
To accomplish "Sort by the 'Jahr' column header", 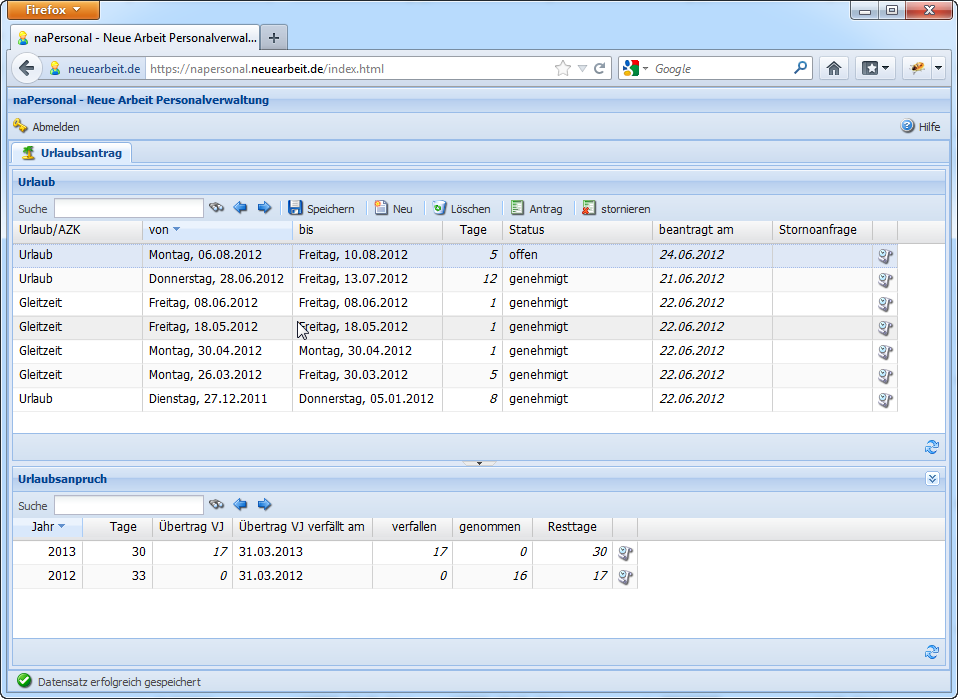I will pyautogui.click(x=43, y=527).
